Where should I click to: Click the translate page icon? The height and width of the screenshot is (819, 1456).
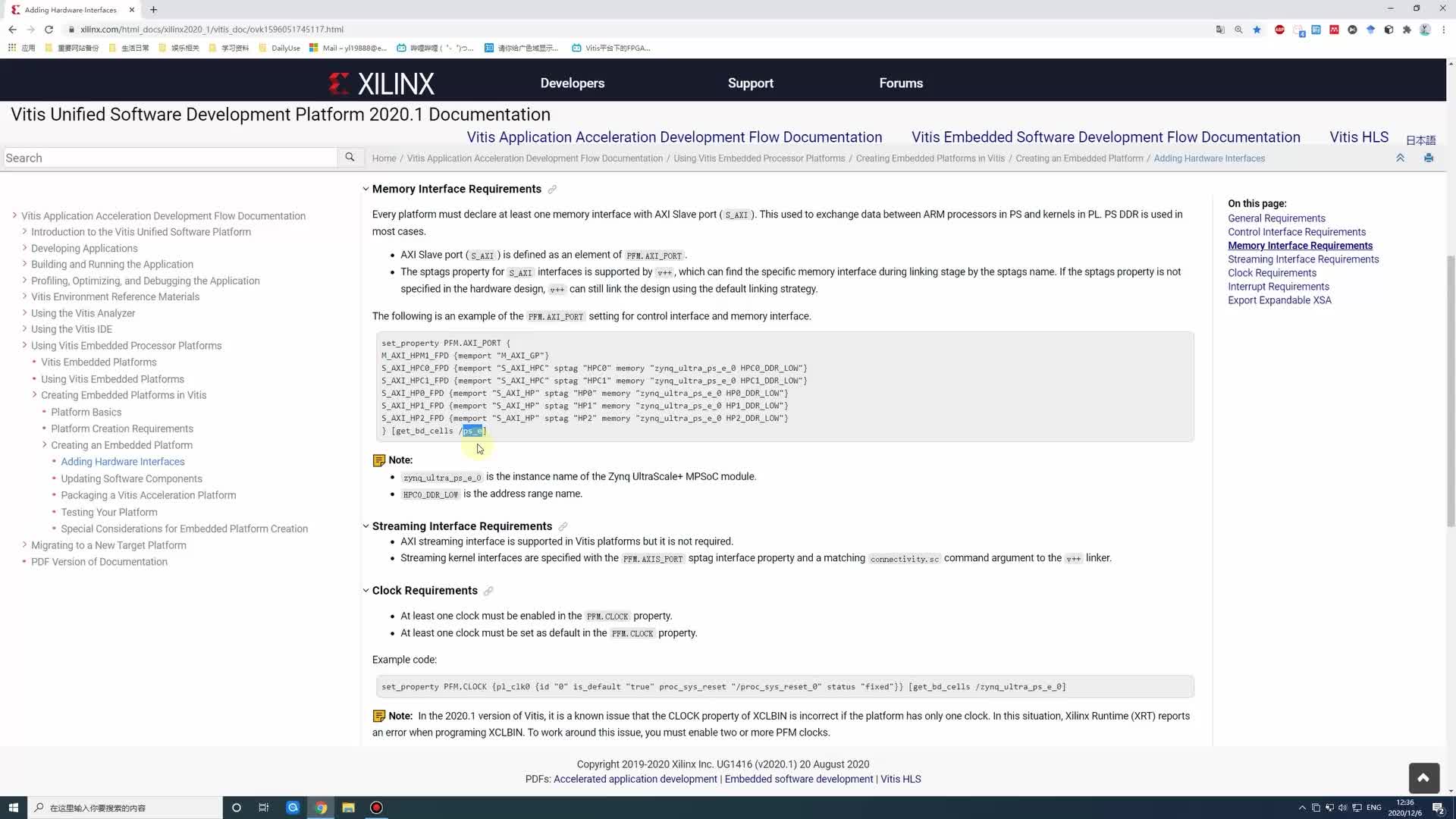click(x=1220, y=30)
